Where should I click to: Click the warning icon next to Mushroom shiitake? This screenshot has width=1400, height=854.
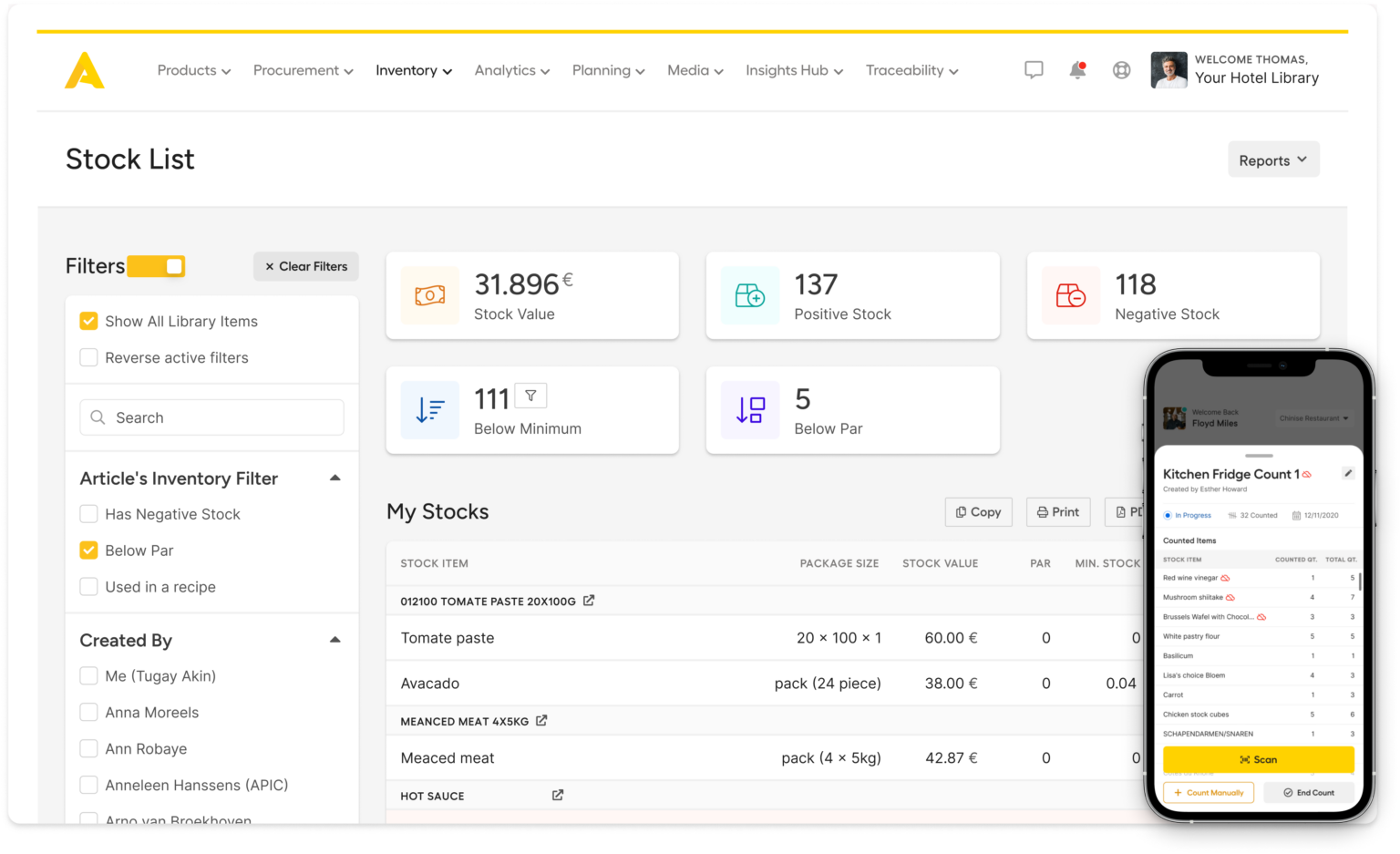click(x=1230, y=598)
